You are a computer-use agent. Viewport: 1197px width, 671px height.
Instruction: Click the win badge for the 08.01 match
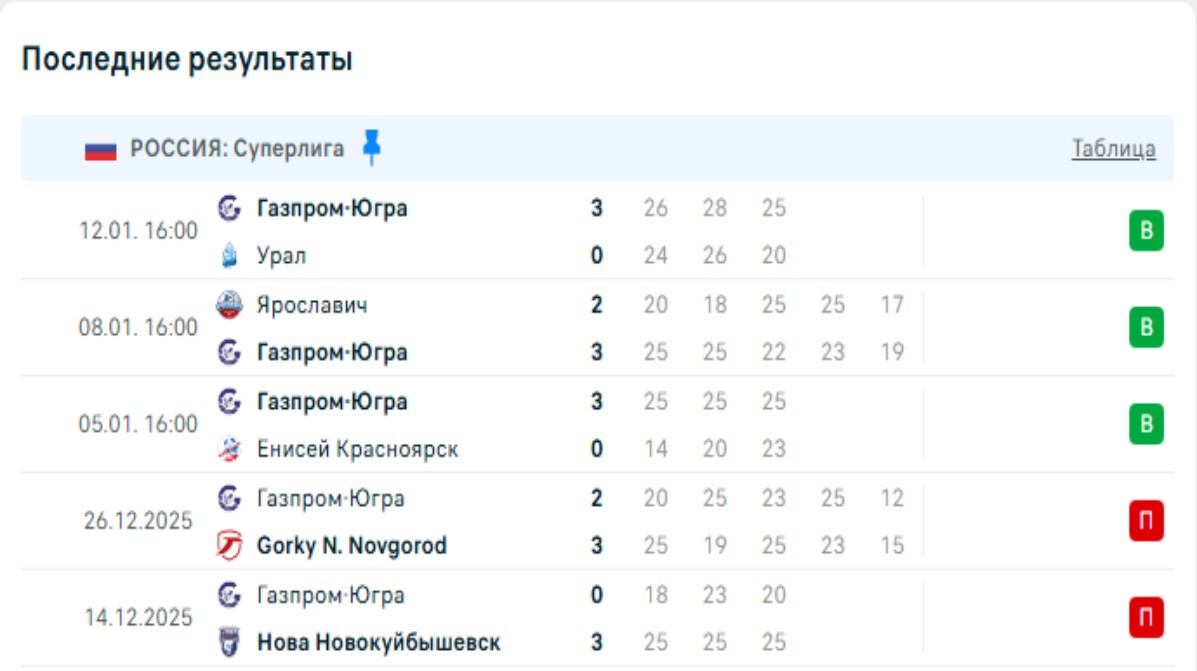click(x=1146, y=328)
